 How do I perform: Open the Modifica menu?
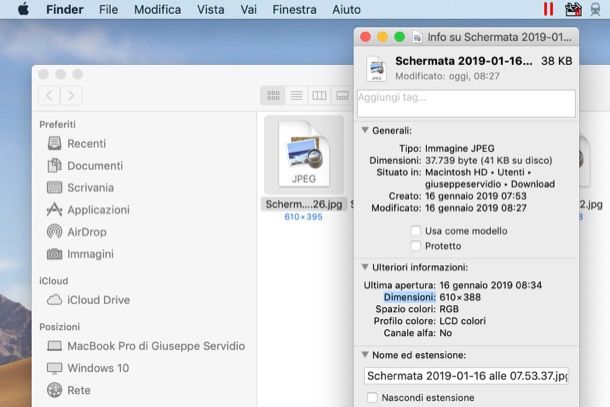(157, 9)
